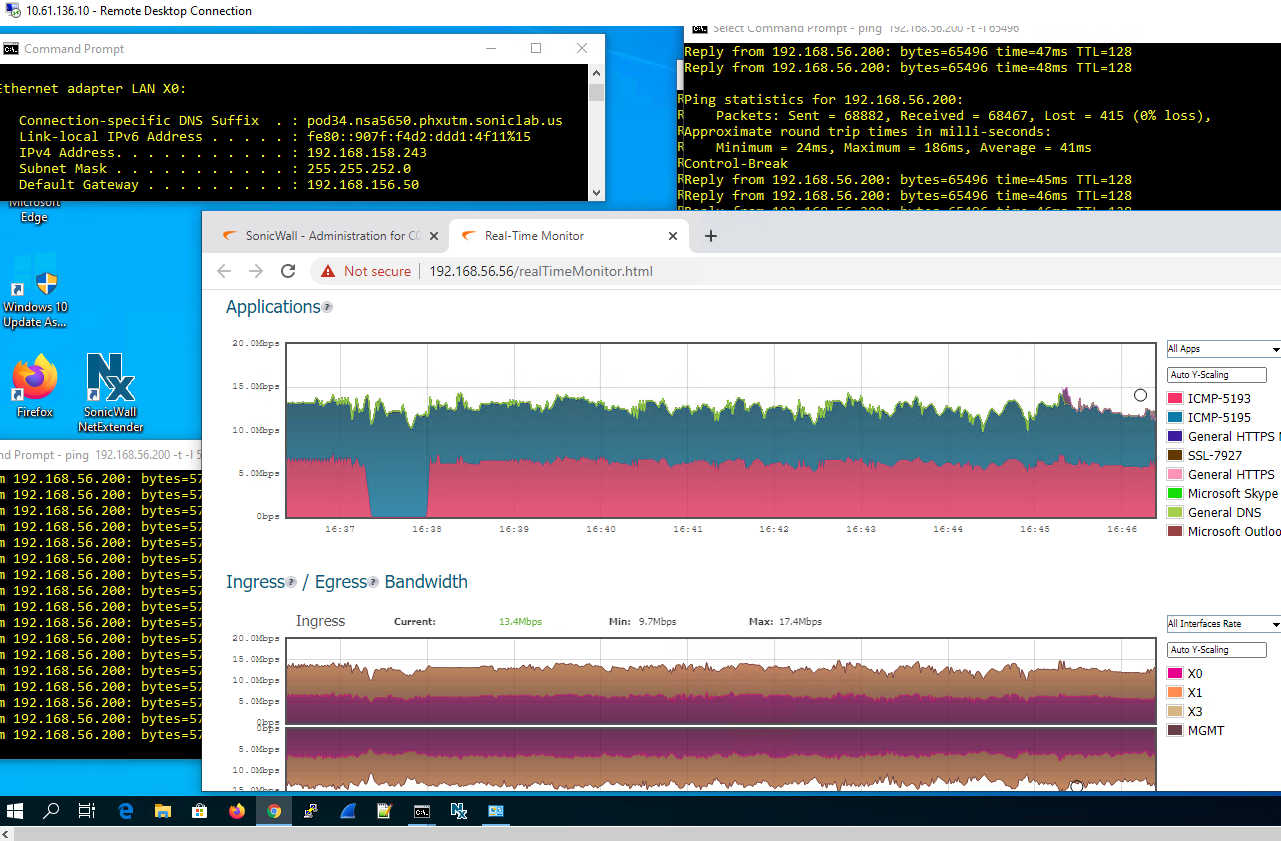Select the Real-Time Monitor tab
This screenshot has width=1281, height=841.
click(570, 236)
